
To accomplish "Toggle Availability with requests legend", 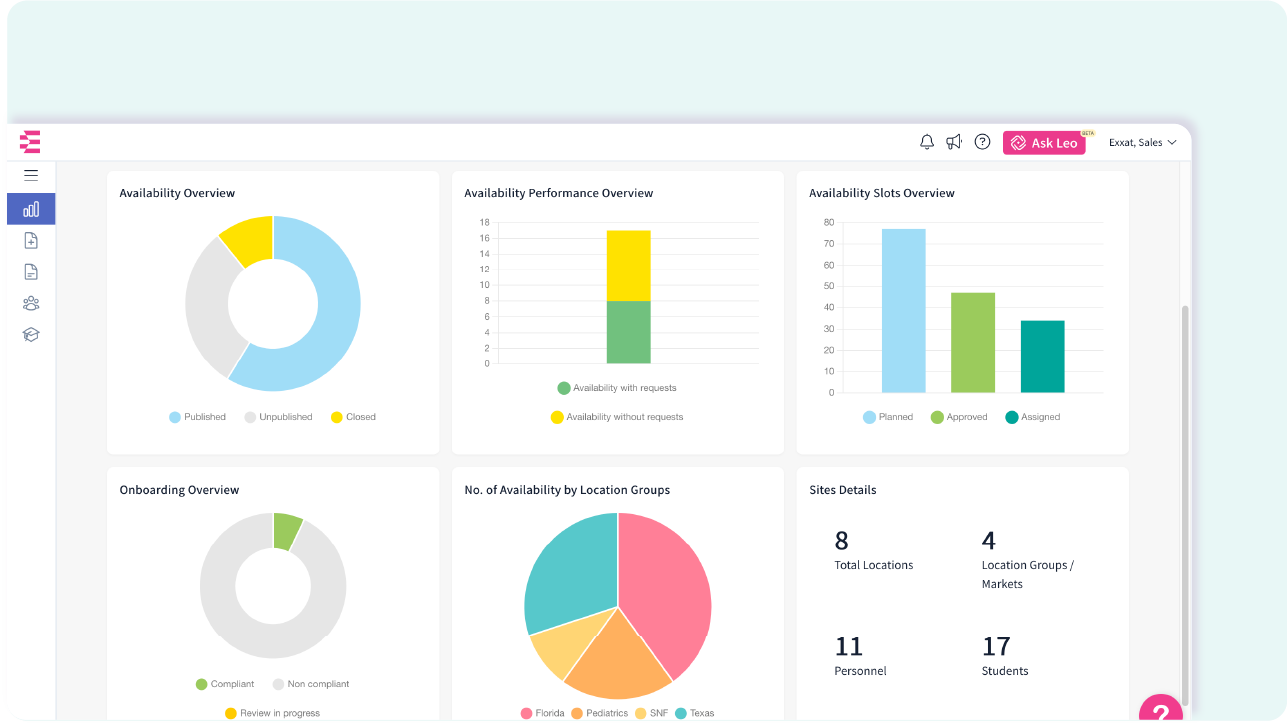I will point(617,388).
